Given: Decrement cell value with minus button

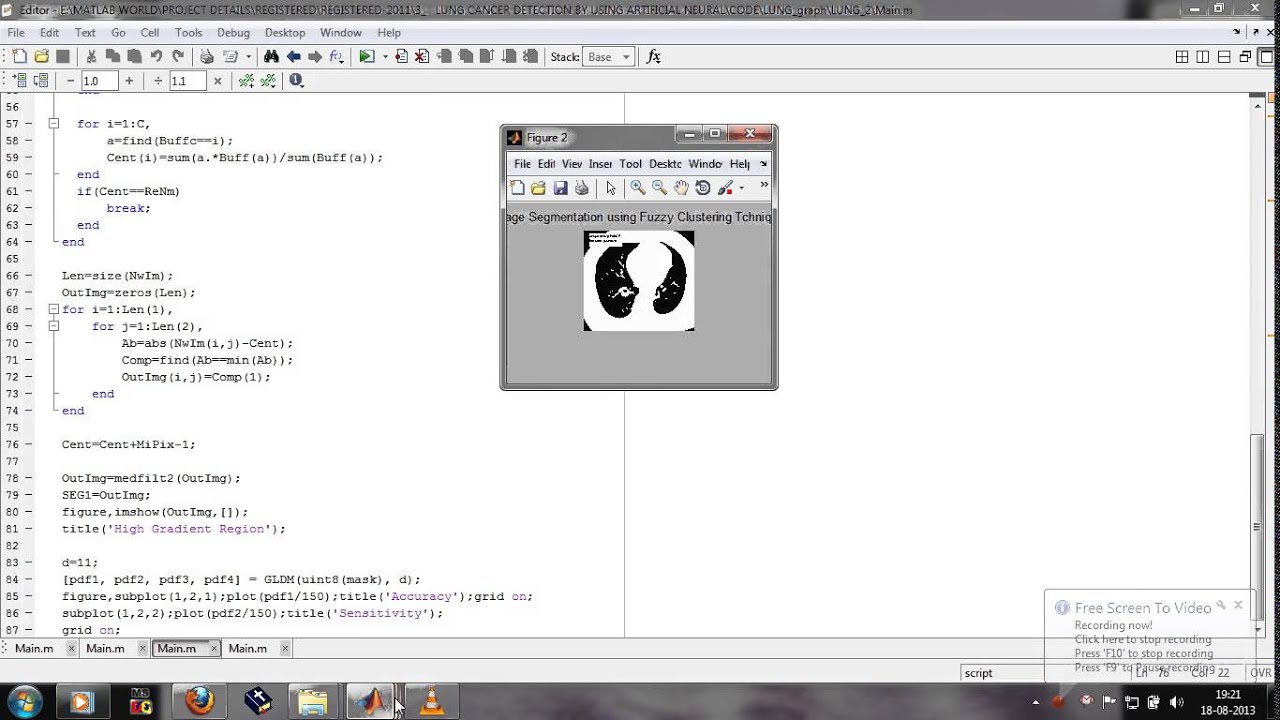Looking at the screenshot, I should coord(70,81).
